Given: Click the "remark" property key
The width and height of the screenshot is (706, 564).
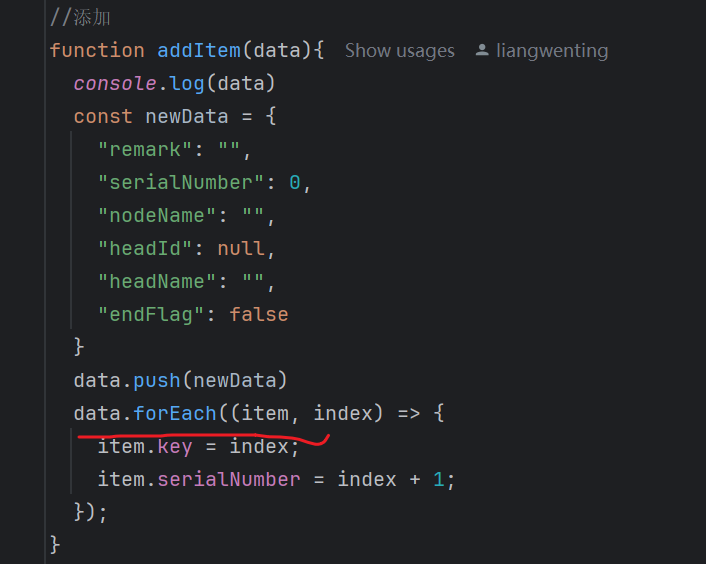Looking at the screenshot, I should (145, 149).
